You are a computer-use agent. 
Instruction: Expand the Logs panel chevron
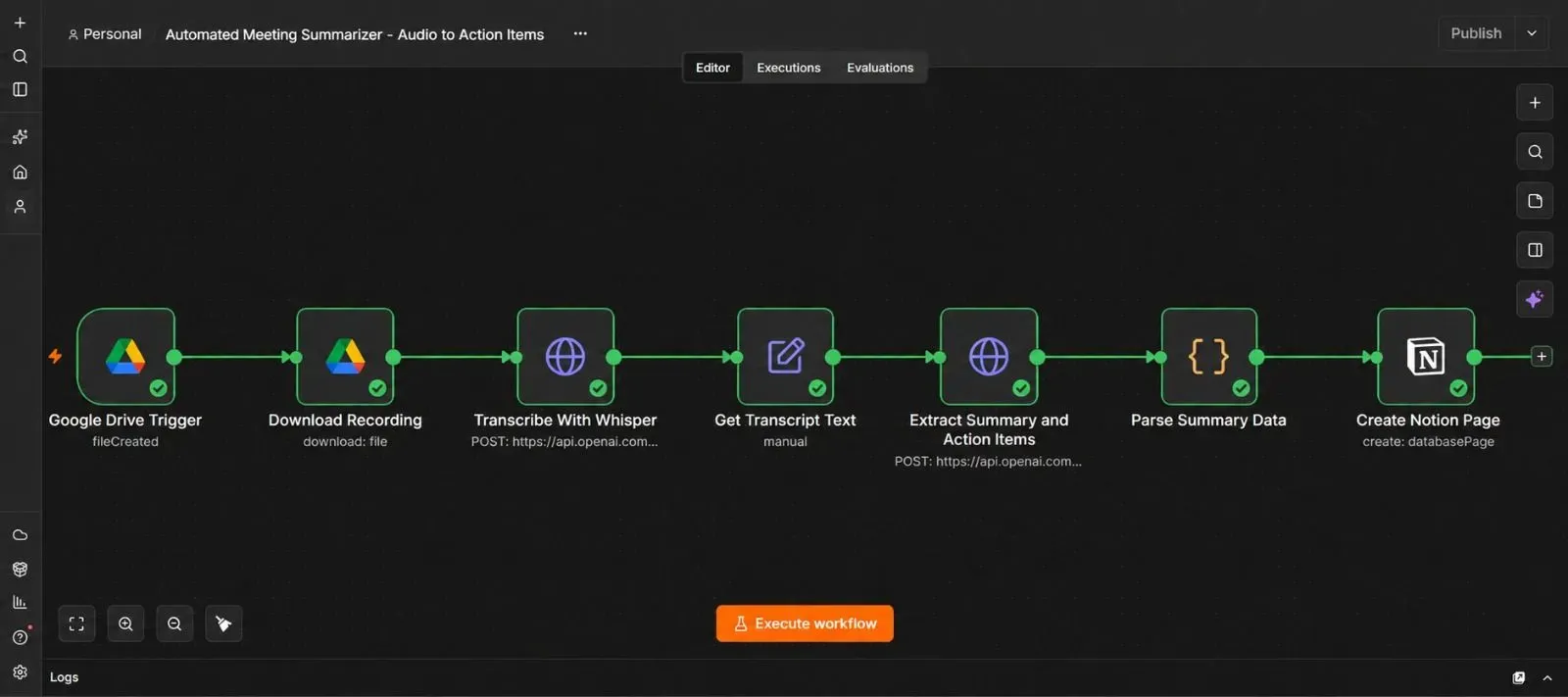(x=1547, y=677)
